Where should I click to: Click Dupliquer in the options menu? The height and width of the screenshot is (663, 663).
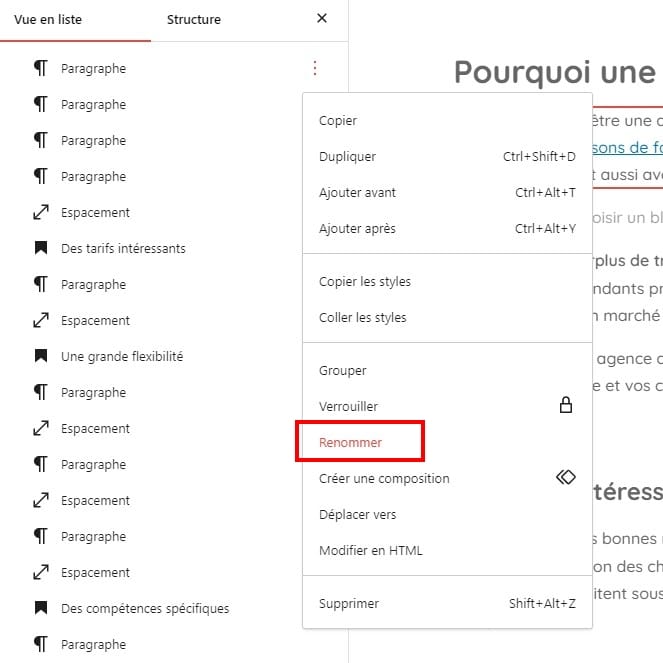(x=347, y=156)
